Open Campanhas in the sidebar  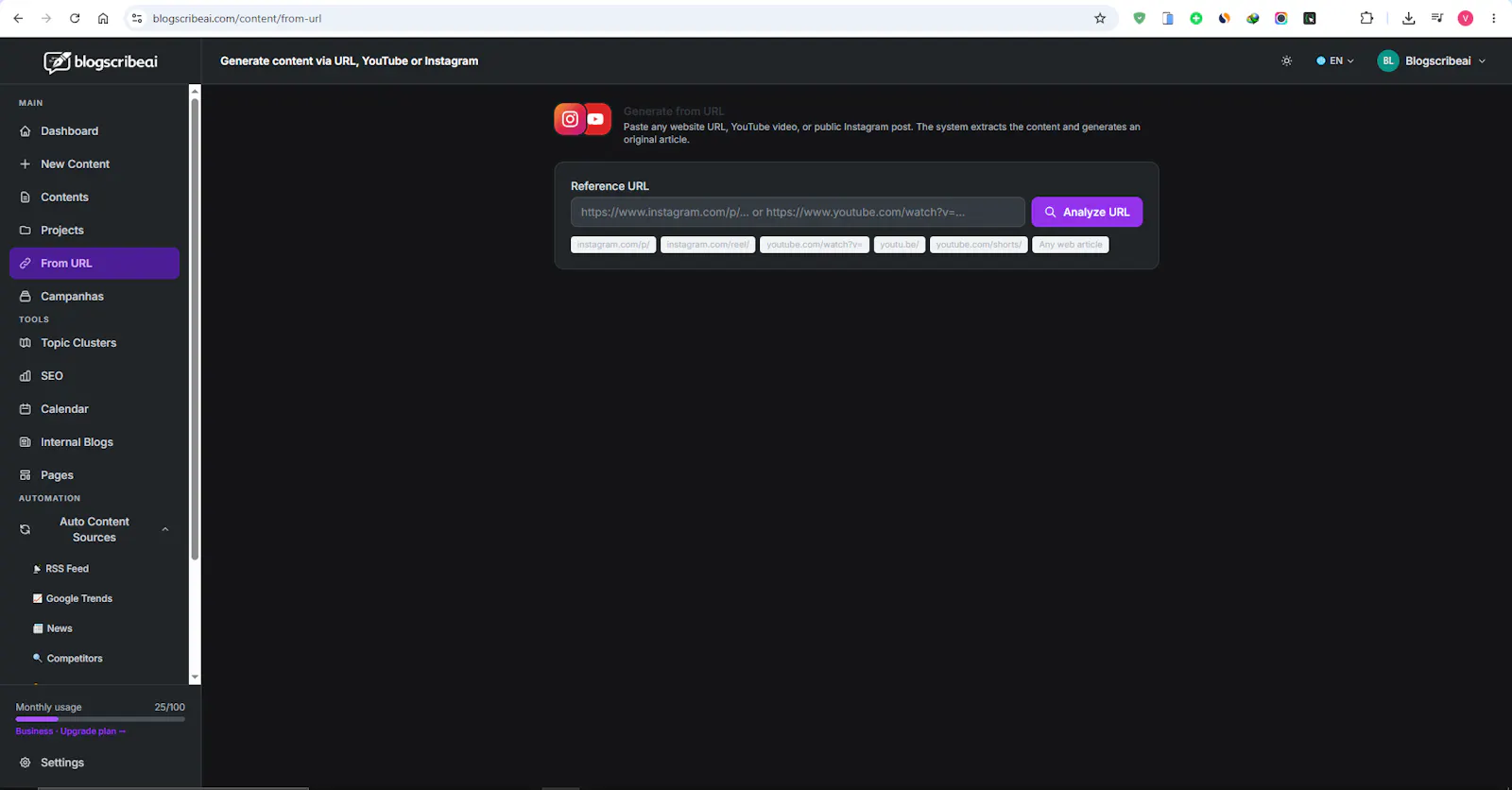click(x=94, y=297)
